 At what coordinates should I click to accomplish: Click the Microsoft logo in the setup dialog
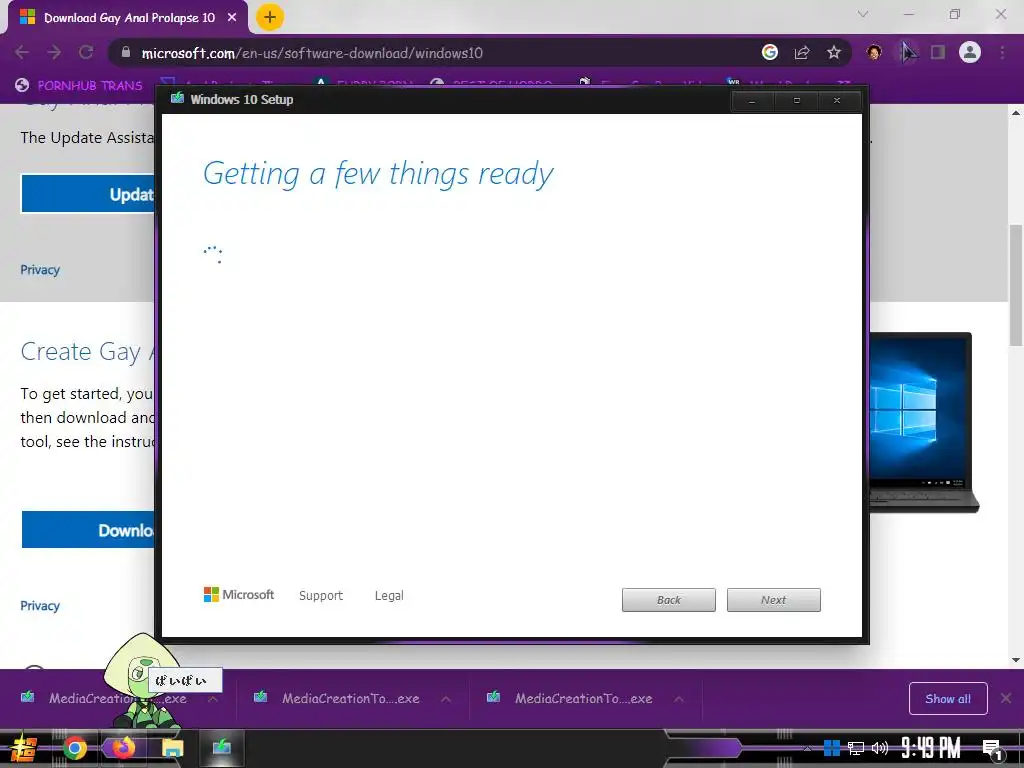click(x=239, y=595)
